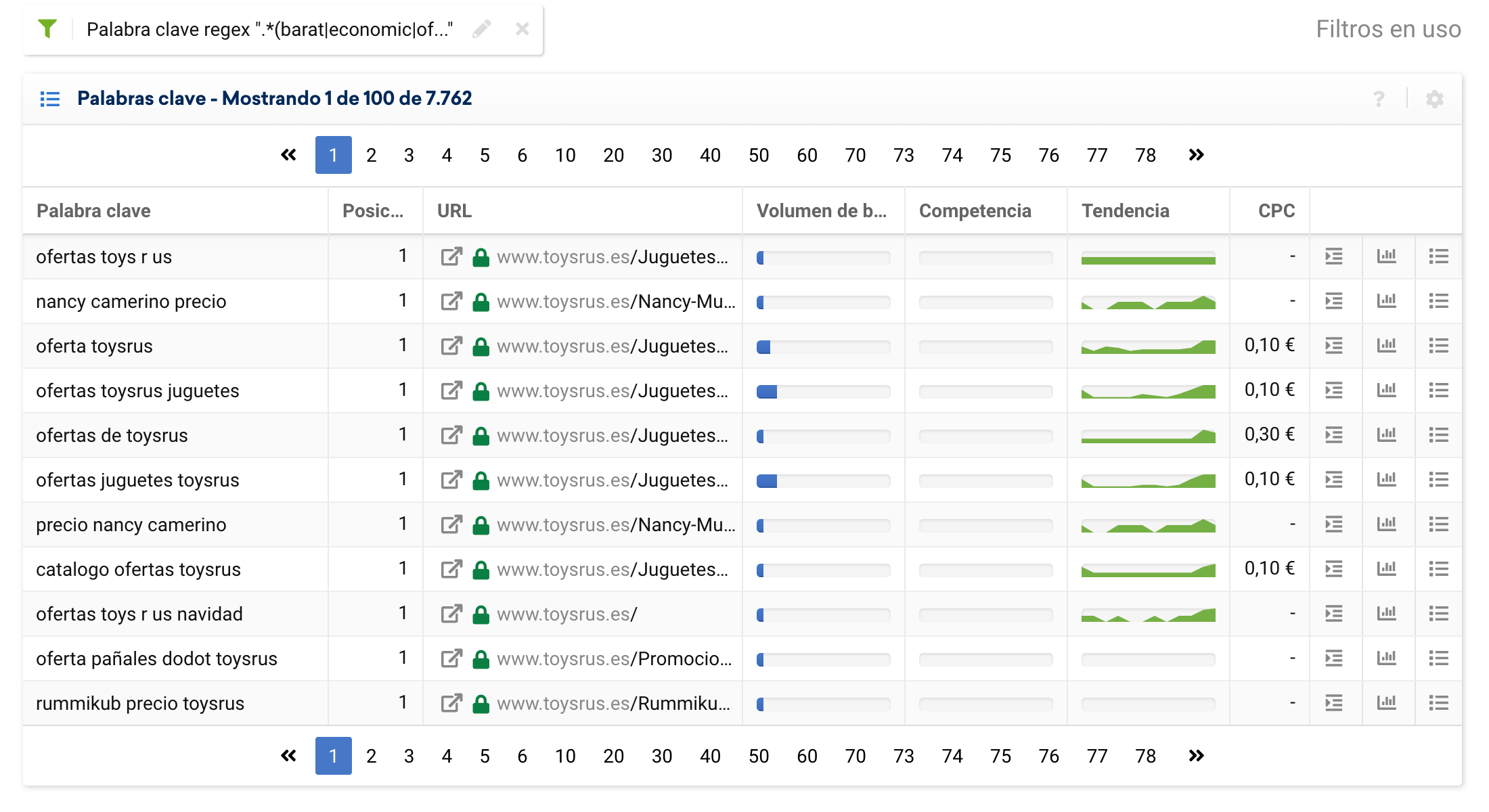Click competition bar for 'ofertas toys r us'
Image resolution: width=1489 pixels, height=812 pixels.
(x=986, y=258)
